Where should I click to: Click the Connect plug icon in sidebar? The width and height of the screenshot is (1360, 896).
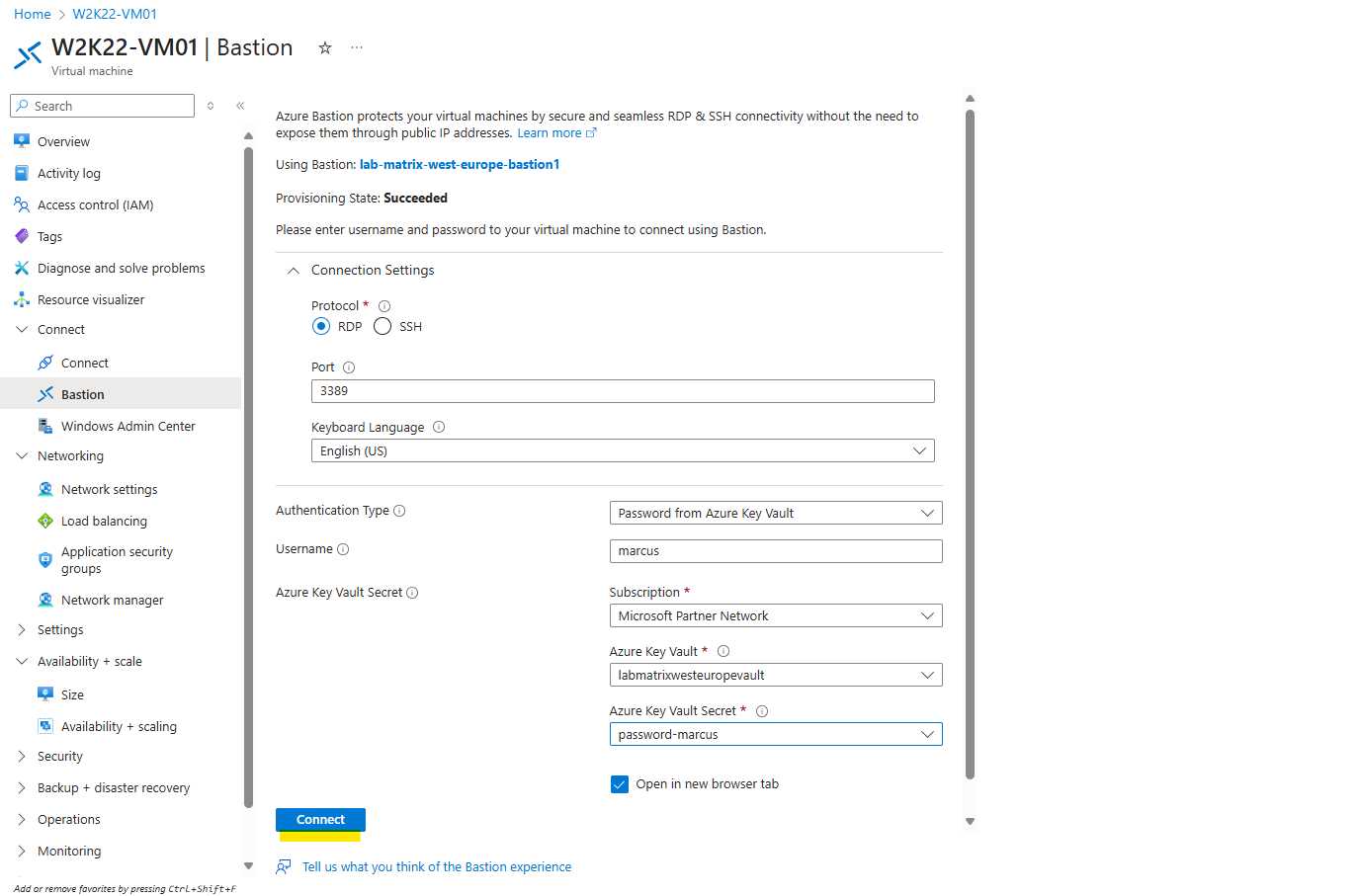coord(45,363)
